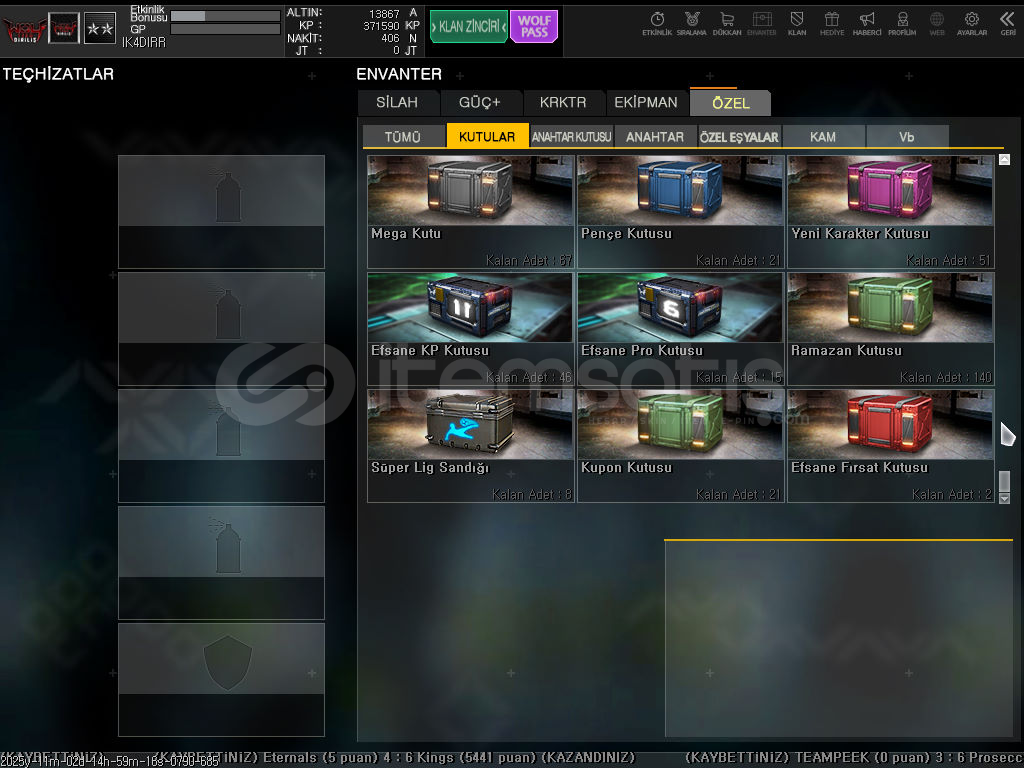Click the Klan Zinciri green button
This screenshot has width=1024, height=768.
click(468, 27)
